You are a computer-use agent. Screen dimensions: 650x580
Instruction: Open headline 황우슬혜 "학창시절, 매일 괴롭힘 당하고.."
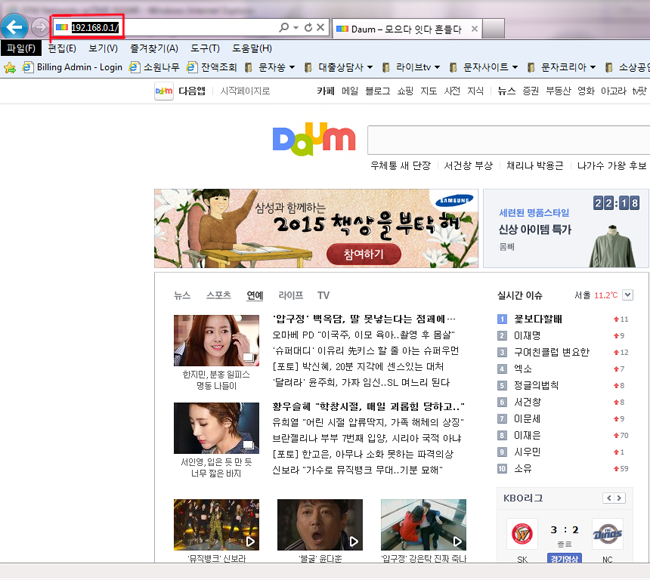click(x=368, y=406)
